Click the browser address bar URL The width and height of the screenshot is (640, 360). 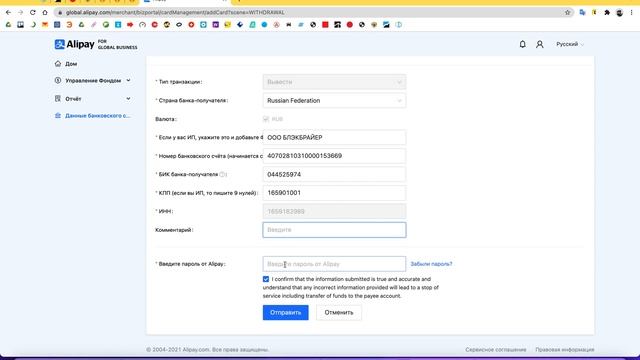pos(176,13)
